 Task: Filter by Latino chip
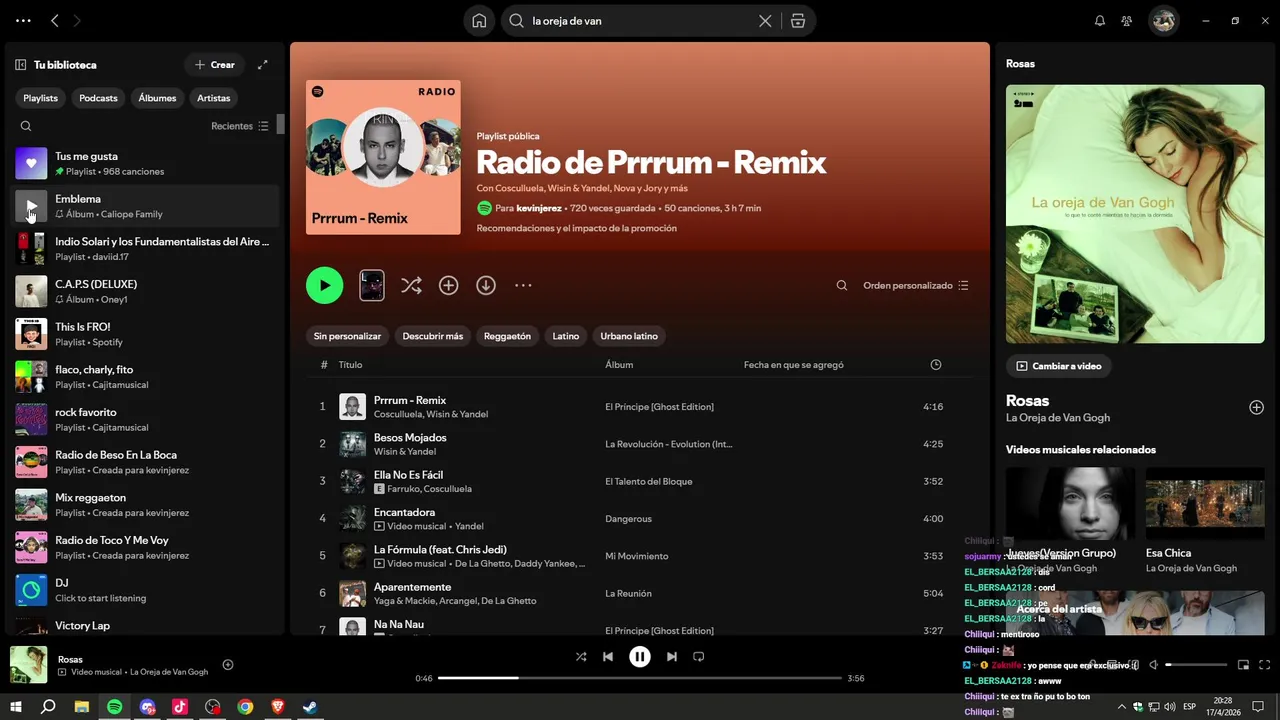(x=566, y=336)
